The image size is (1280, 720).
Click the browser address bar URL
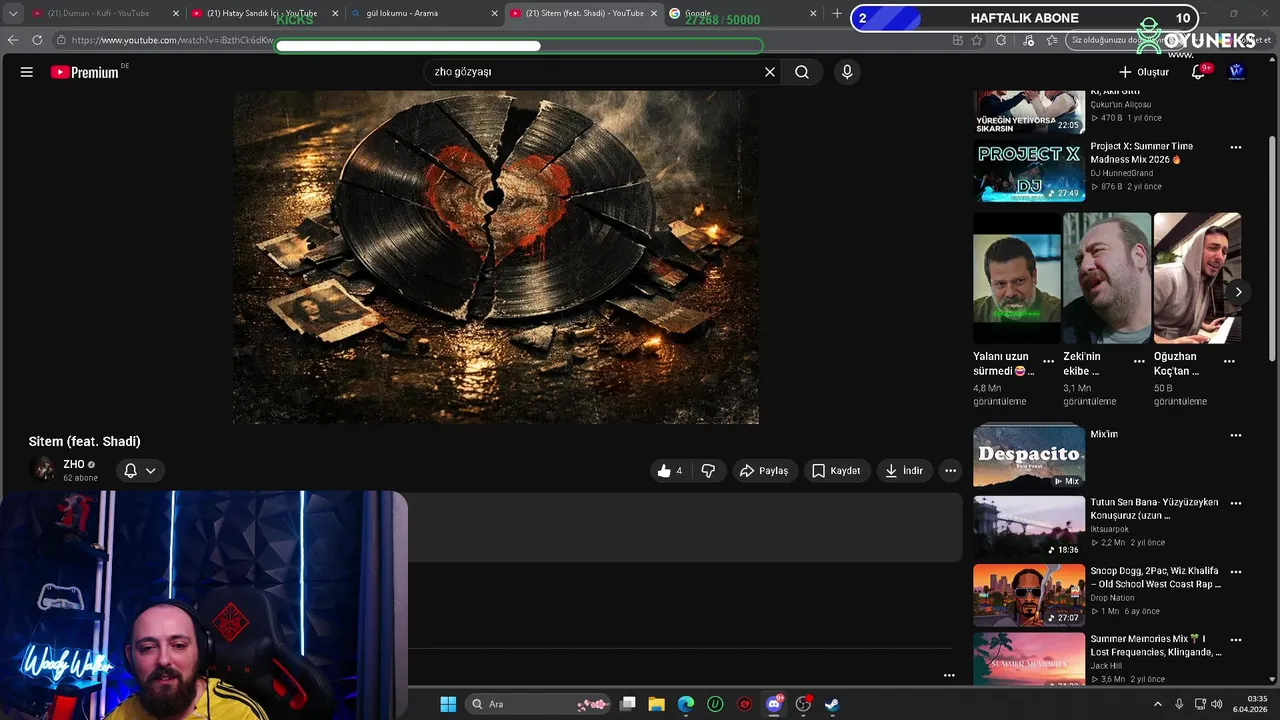coord(170,40)
